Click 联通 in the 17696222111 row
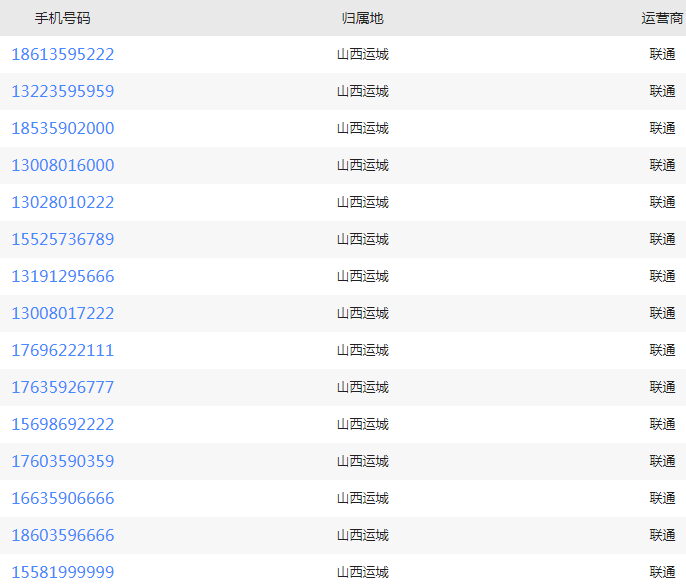Viewport: 686px width, 587px height. pos(662,350)
